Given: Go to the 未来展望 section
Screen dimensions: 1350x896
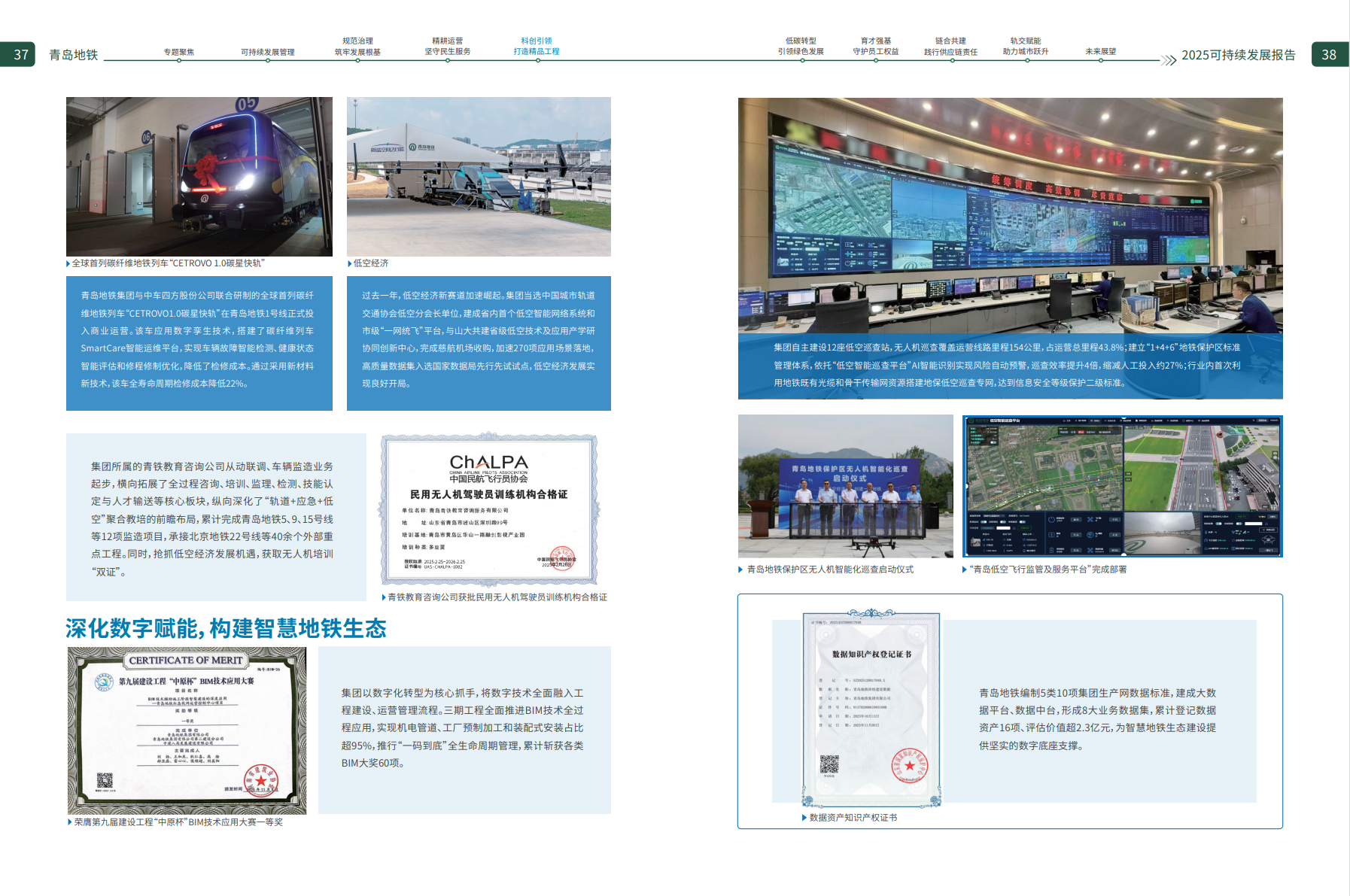Looking at the screenshot, I should tap(1100, 52).
